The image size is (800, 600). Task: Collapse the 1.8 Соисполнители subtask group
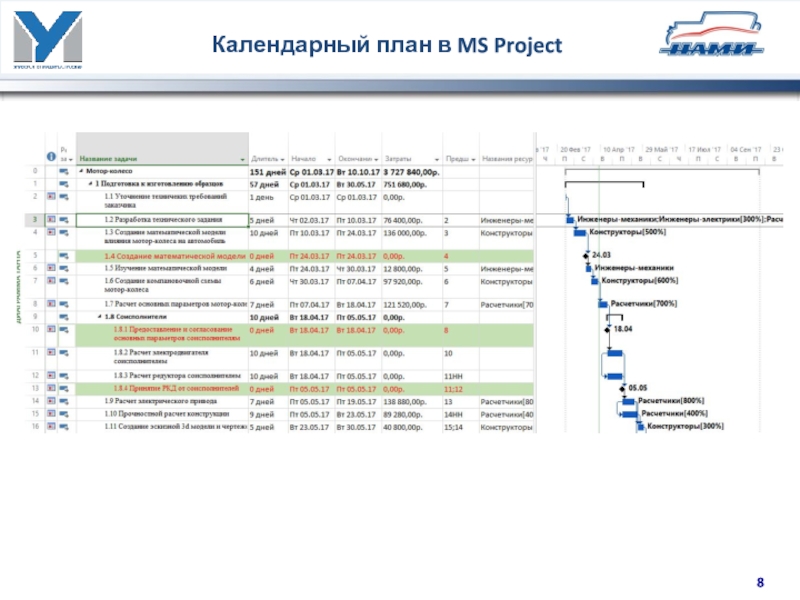point(100,317)
